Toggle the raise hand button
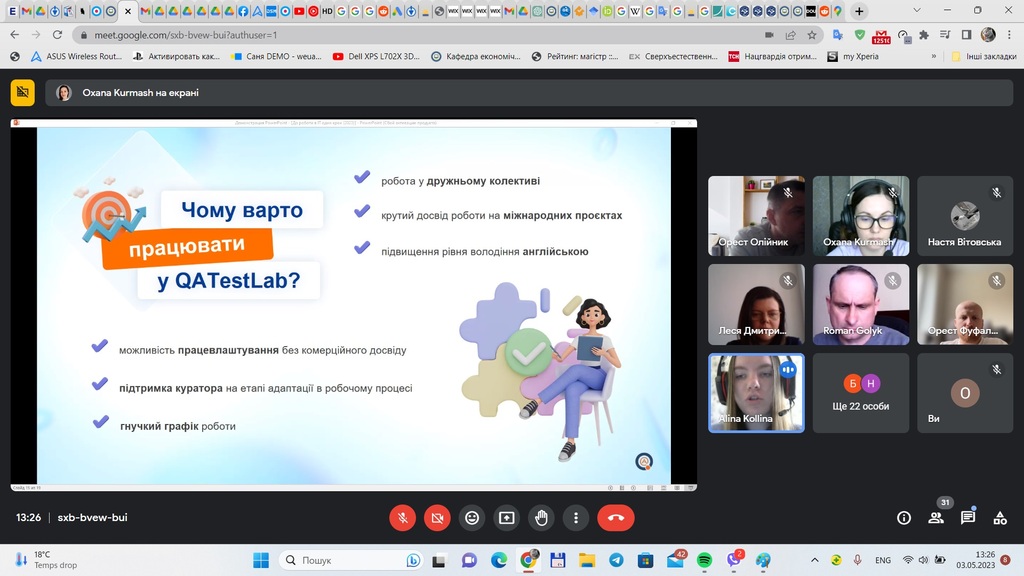This screenshot has height=576, width=1024. pyautogui.click(x=541, y=518)
